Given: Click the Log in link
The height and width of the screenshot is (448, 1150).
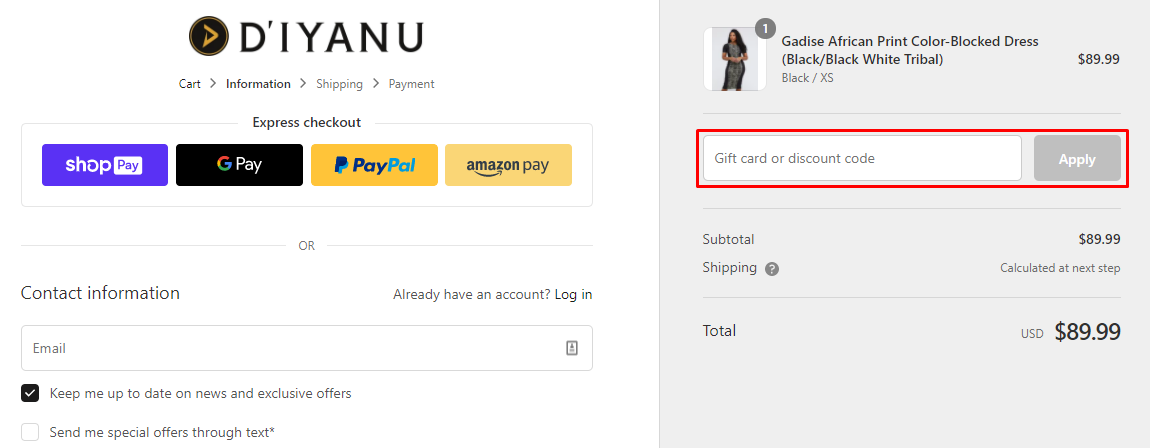Looking at the screenshot, I should pos(574,295).
